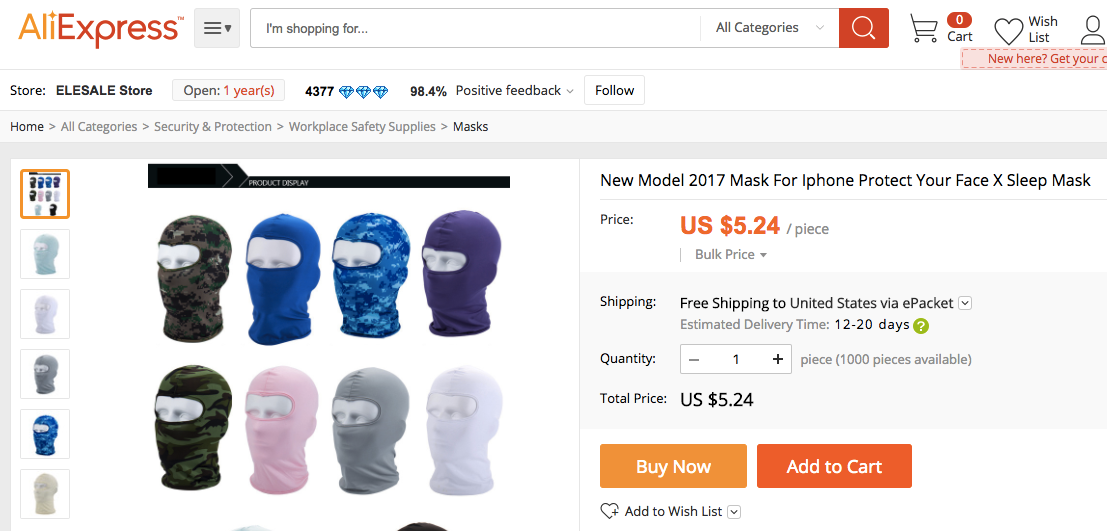
Task: Click the orange search magnifier button
Action: [x=863, y=28]
